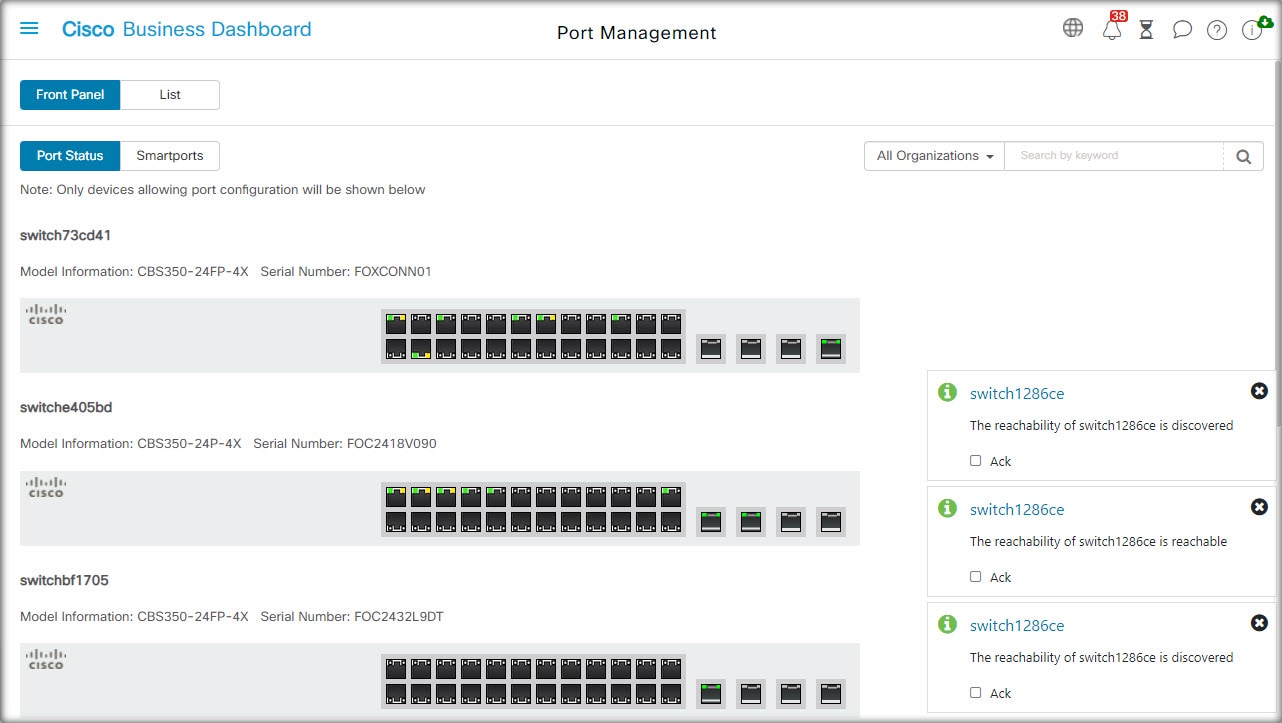Tick Ack on first discovered notification

976,461
